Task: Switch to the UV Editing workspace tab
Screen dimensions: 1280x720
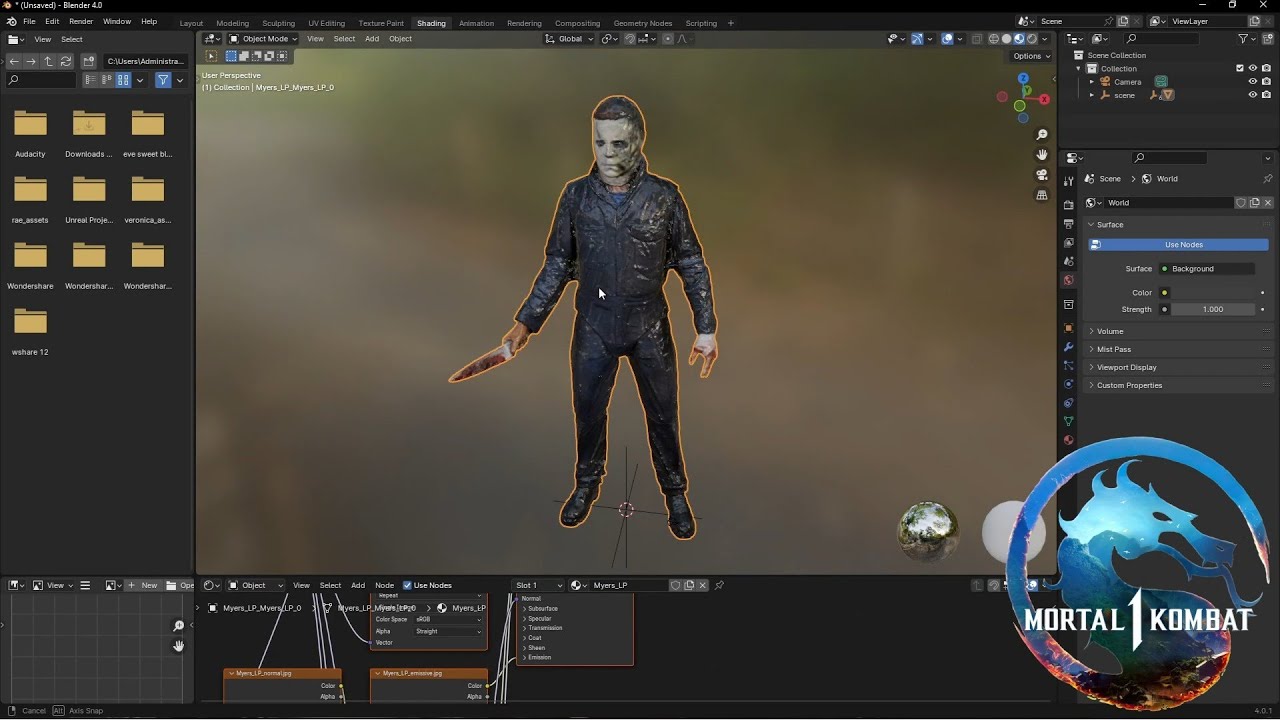Action: [326, 23]
